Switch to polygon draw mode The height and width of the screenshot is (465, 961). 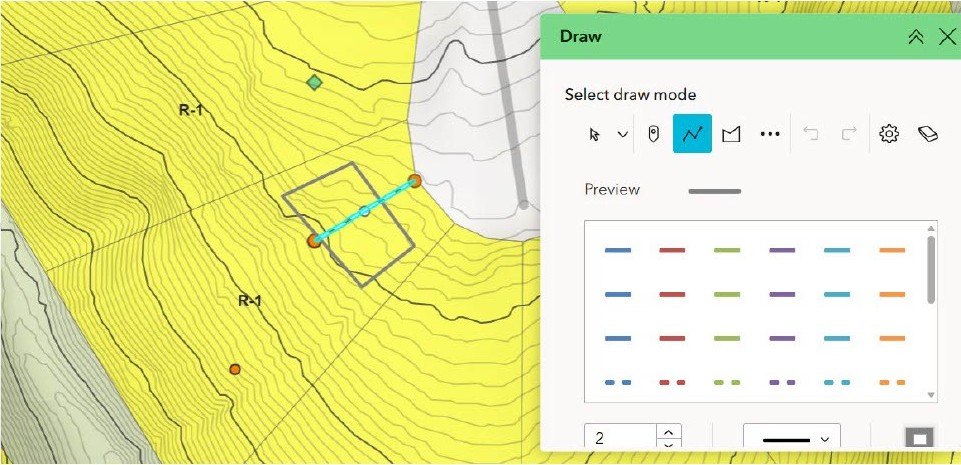click(731, 134)
